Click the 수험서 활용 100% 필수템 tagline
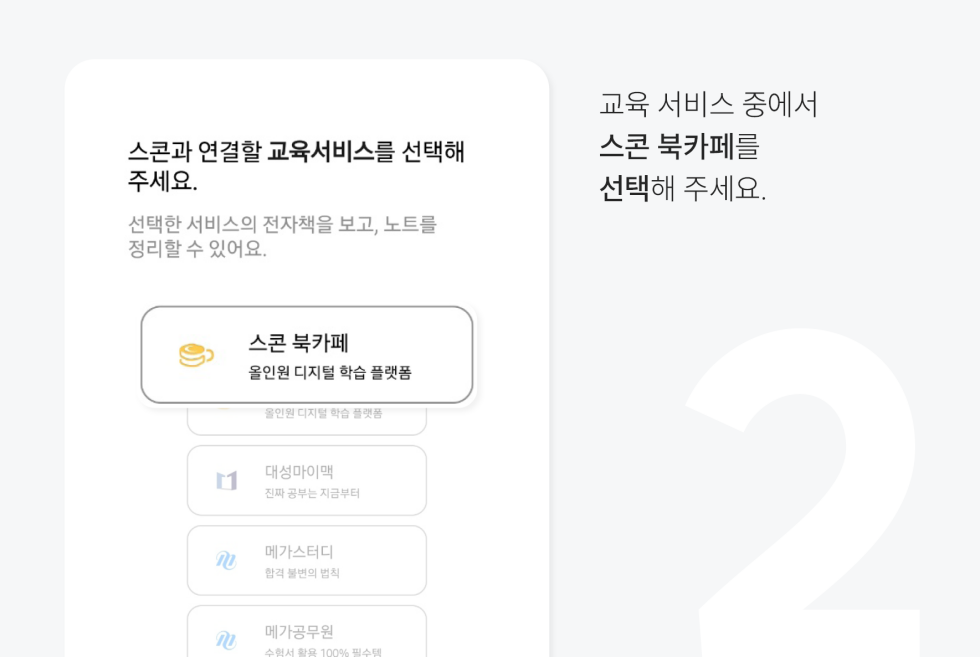 [323, 652]
